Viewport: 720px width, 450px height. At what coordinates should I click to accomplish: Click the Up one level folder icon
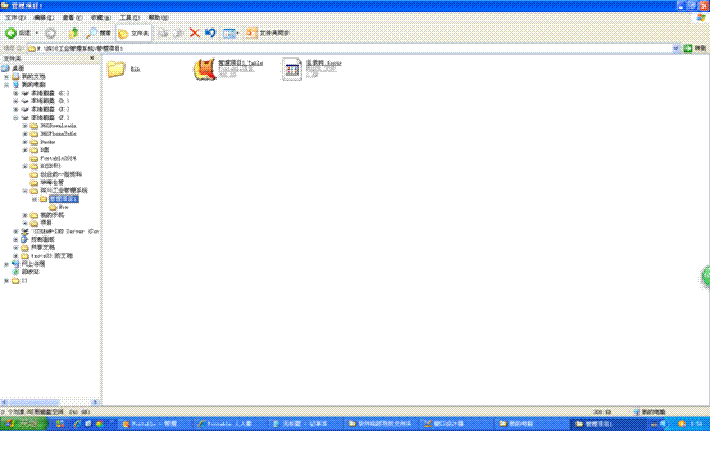tap(73, 33)
